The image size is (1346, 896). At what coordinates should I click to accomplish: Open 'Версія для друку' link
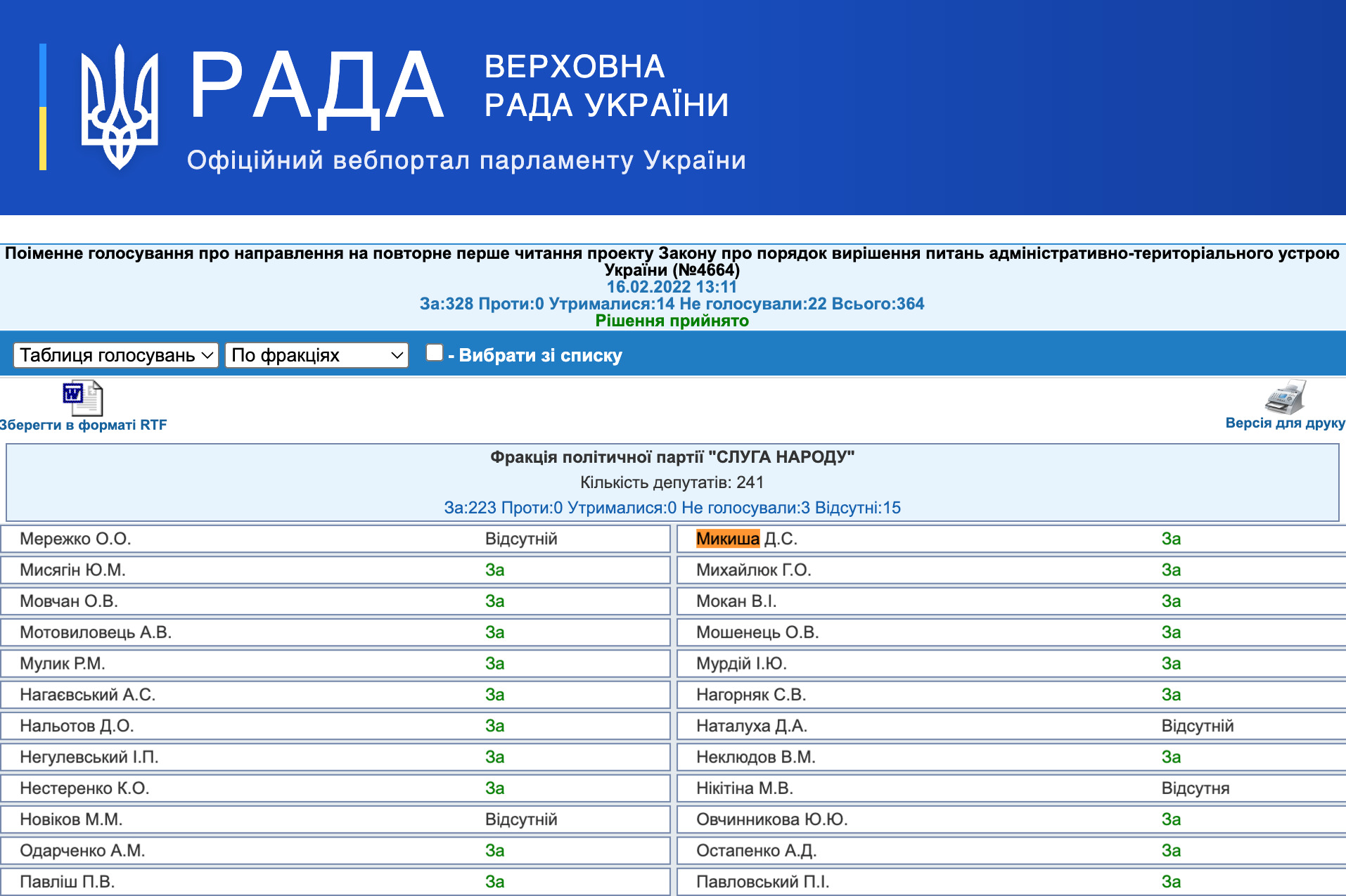coord(1285,423)
